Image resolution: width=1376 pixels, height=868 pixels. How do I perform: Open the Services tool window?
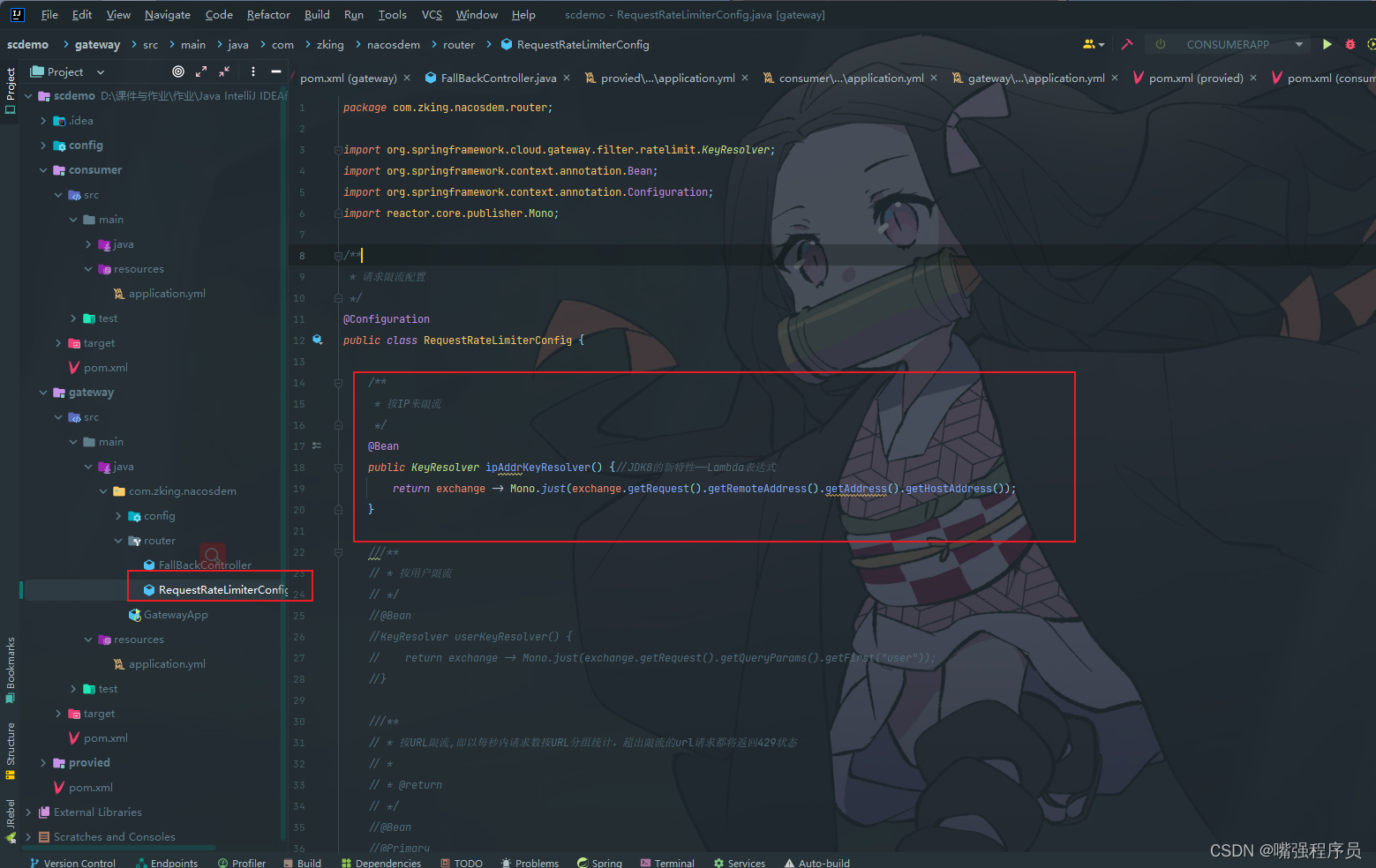pyautogui.click(x=740, y=863)
